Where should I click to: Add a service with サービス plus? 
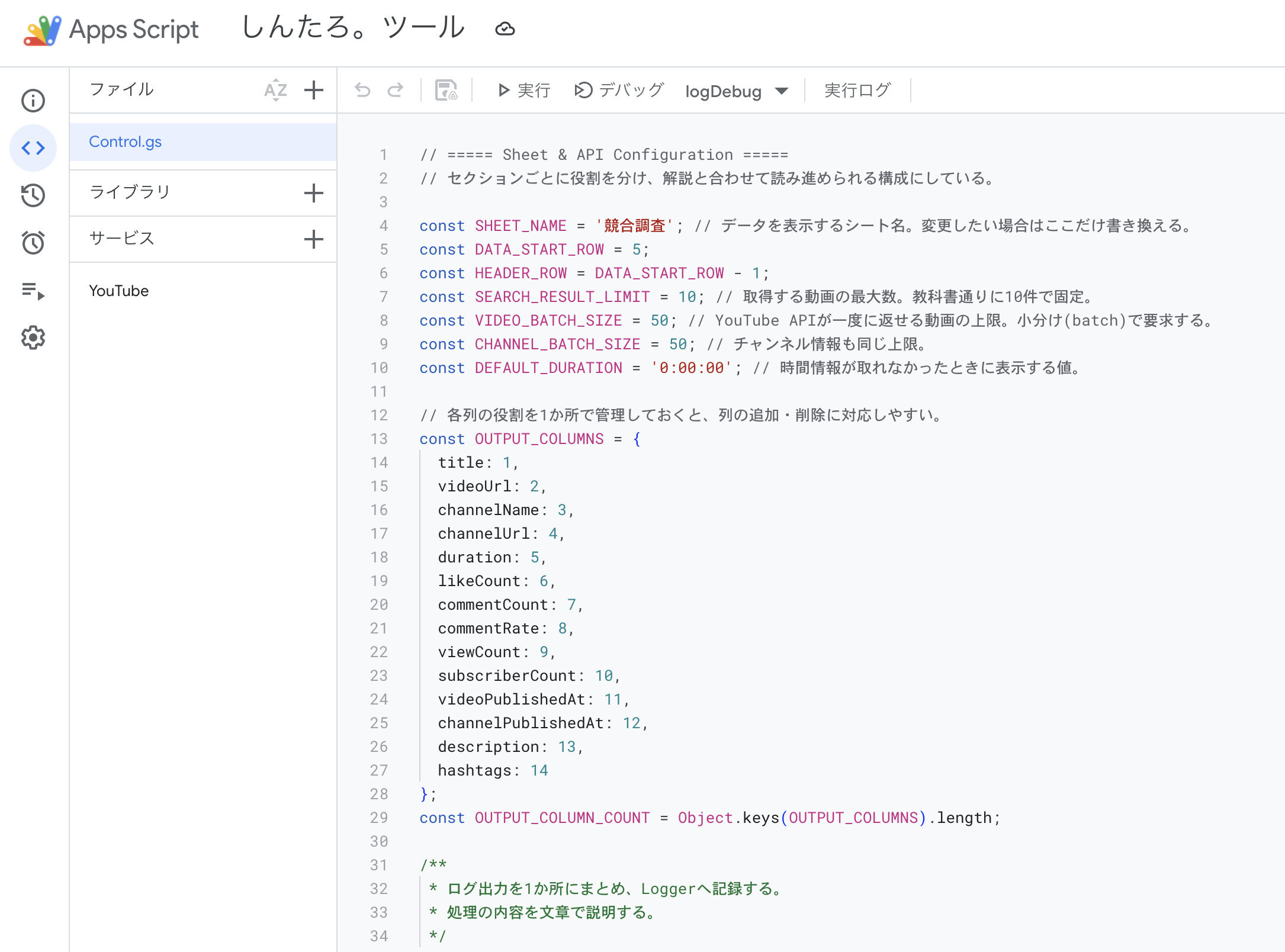pyautogui.click(x=313, y=239)
